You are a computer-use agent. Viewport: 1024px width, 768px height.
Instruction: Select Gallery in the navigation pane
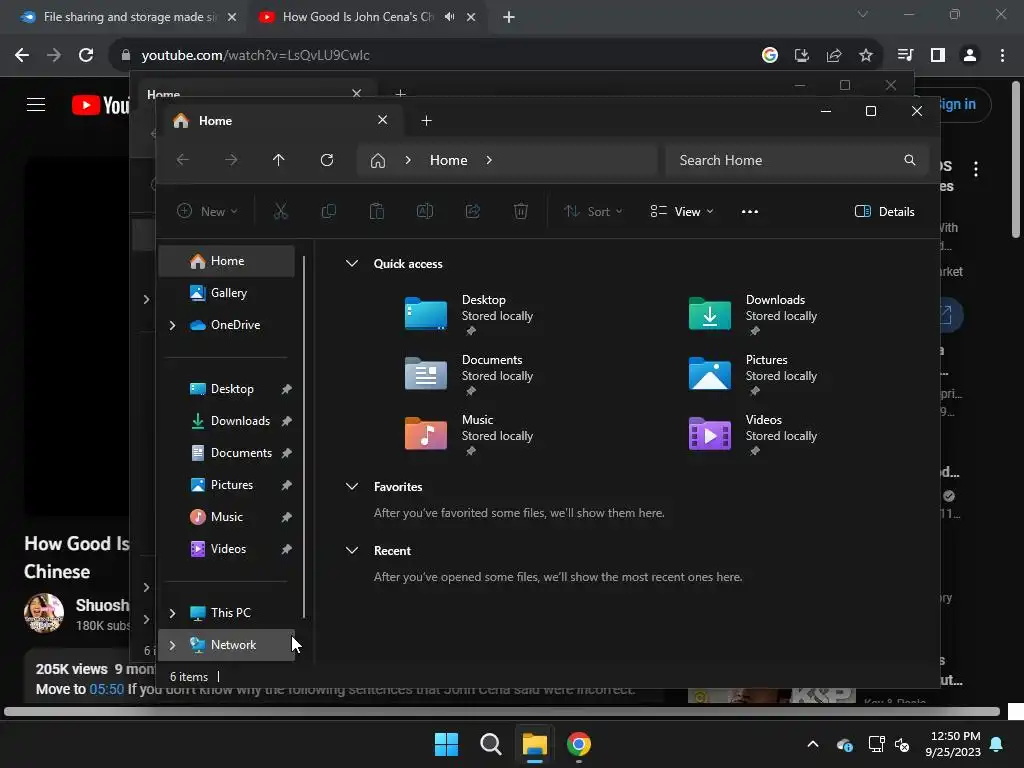pos(227,293)
